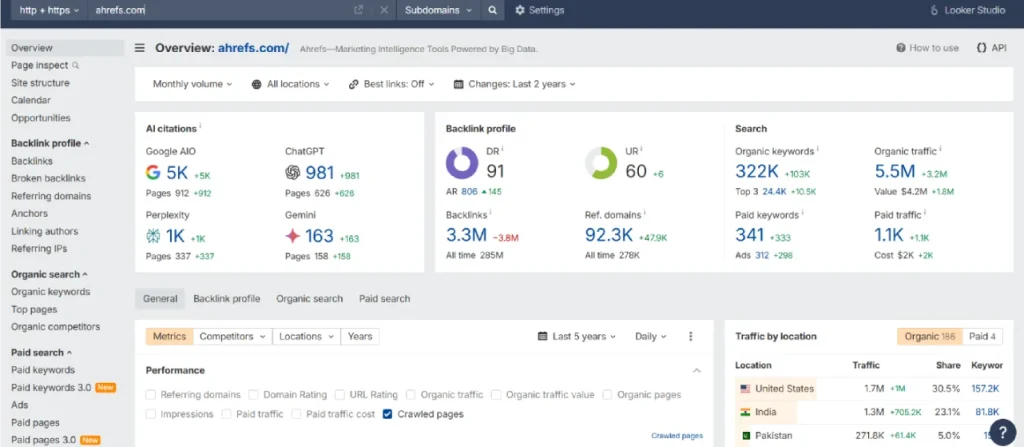Click Organic traffic info icon

pyautogui.click(x=940, y=149)
